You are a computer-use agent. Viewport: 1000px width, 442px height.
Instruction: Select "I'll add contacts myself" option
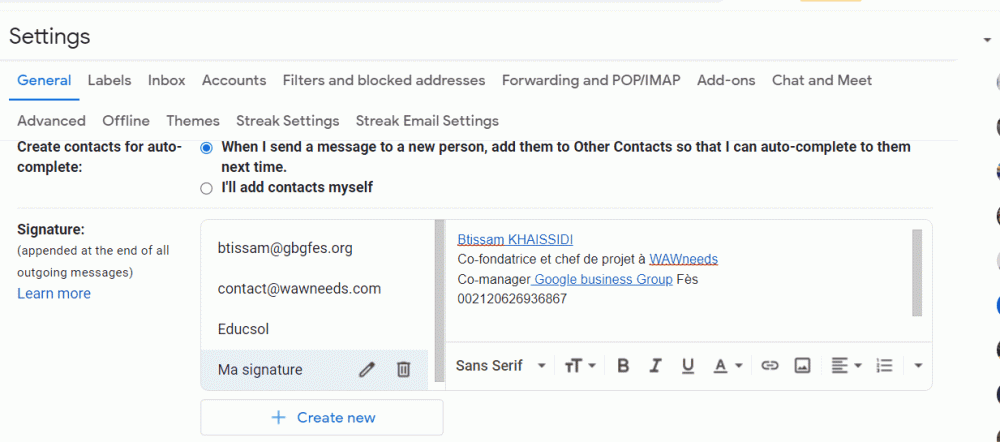point(206,187)
